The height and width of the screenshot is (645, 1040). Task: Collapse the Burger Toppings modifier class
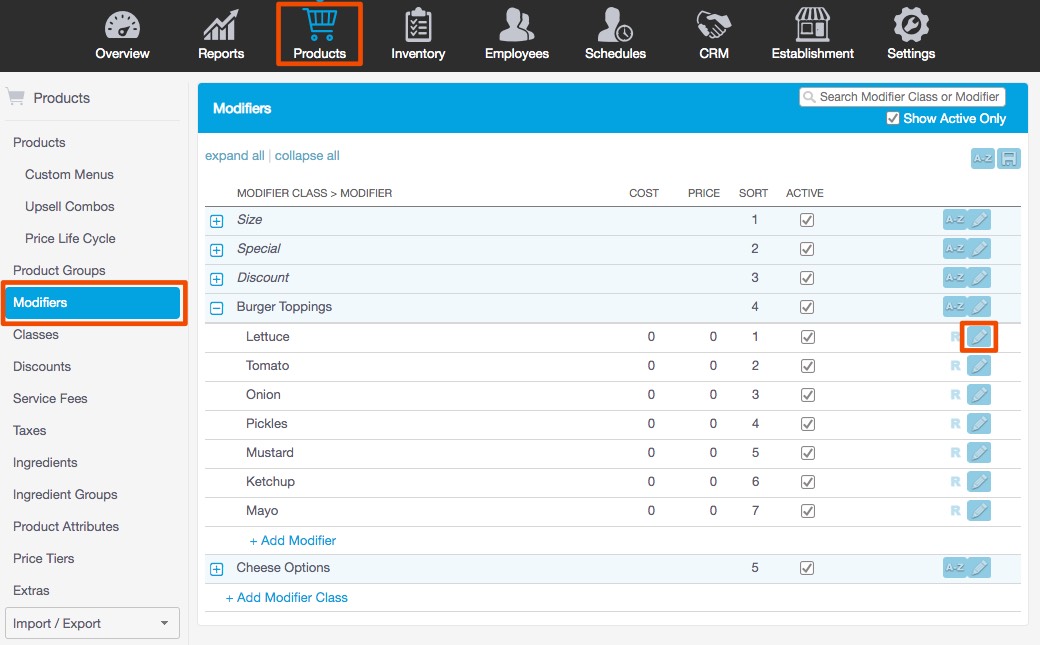pyautogui.click(x=217, y=308)
